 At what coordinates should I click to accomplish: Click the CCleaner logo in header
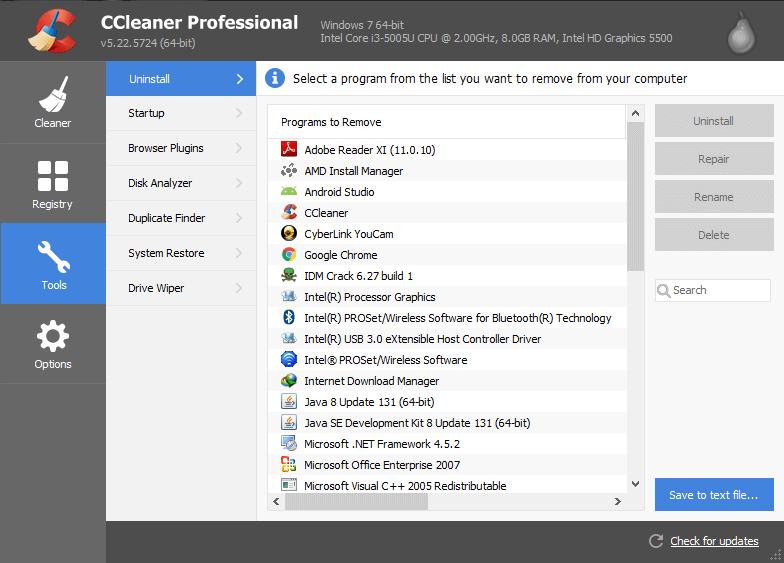(x=52, y=31)
